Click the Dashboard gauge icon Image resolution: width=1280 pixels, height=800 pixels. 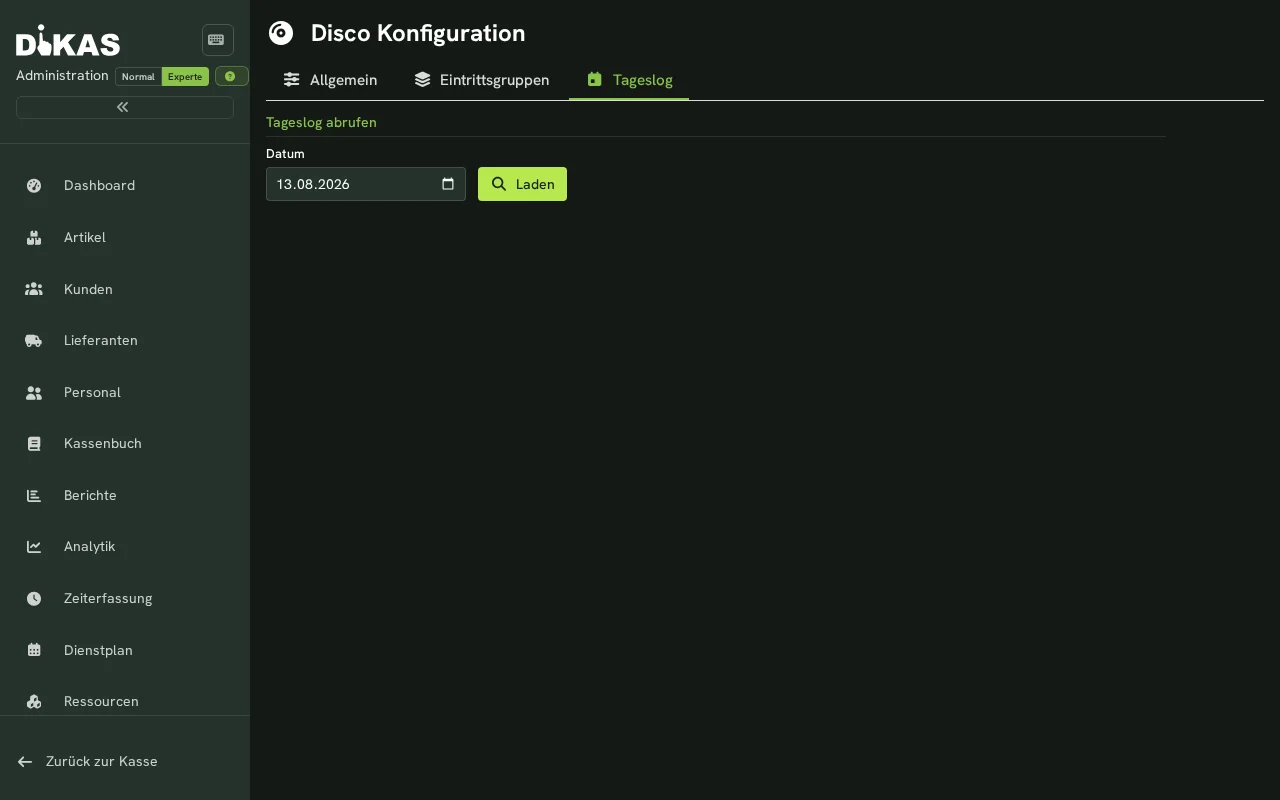[34, 185]
